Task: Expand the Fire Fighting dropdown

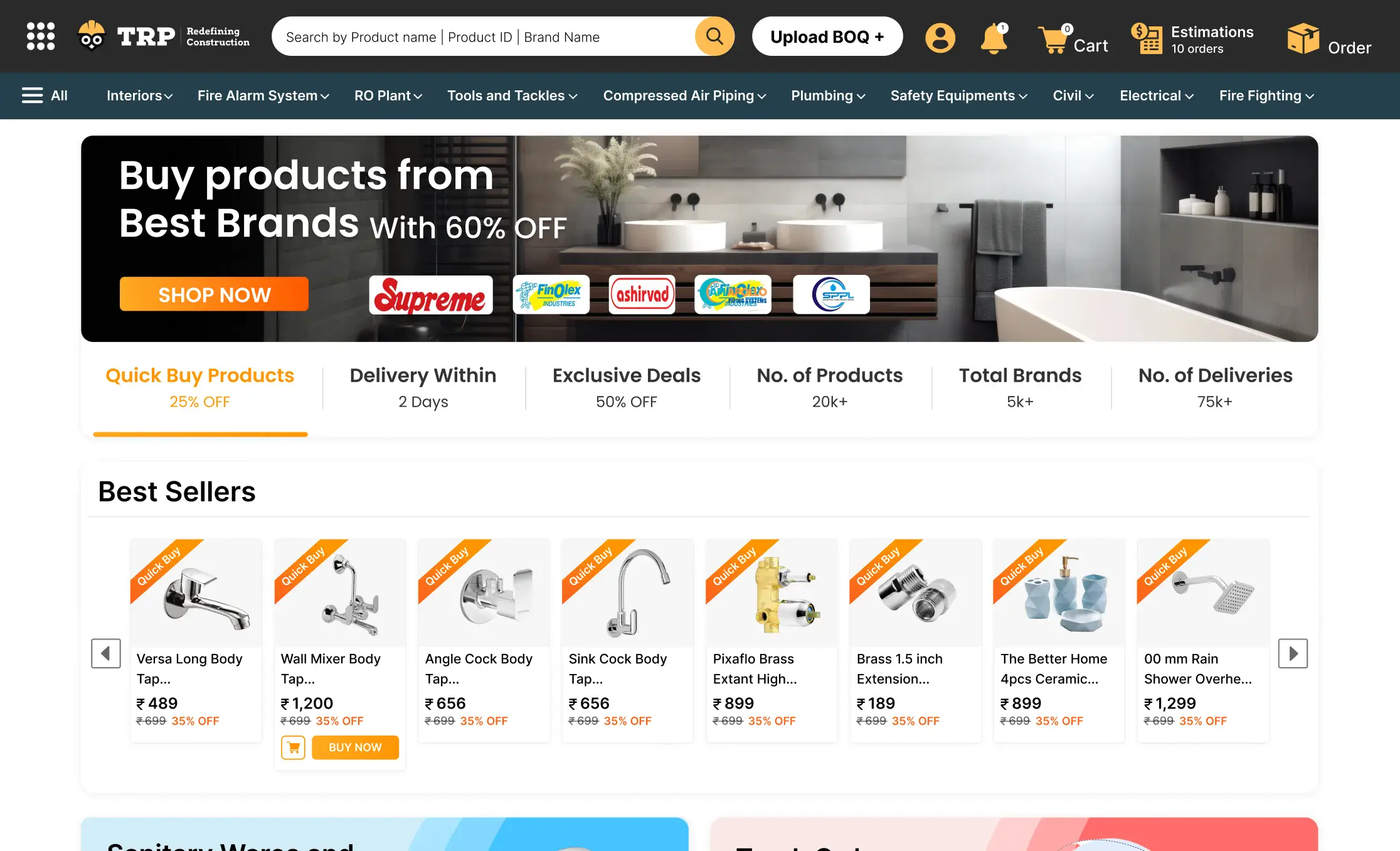Action: point(1266,96)
